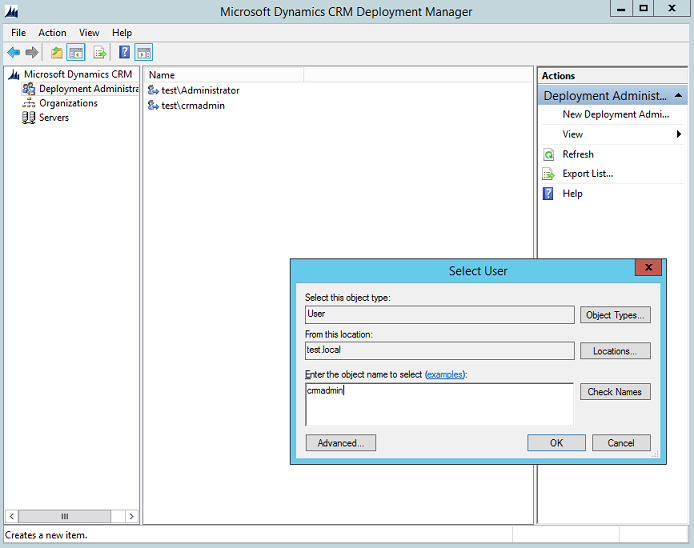Expand the View submenu arrow in Actions
Viewport: 694px width, 548px height.
679,134
